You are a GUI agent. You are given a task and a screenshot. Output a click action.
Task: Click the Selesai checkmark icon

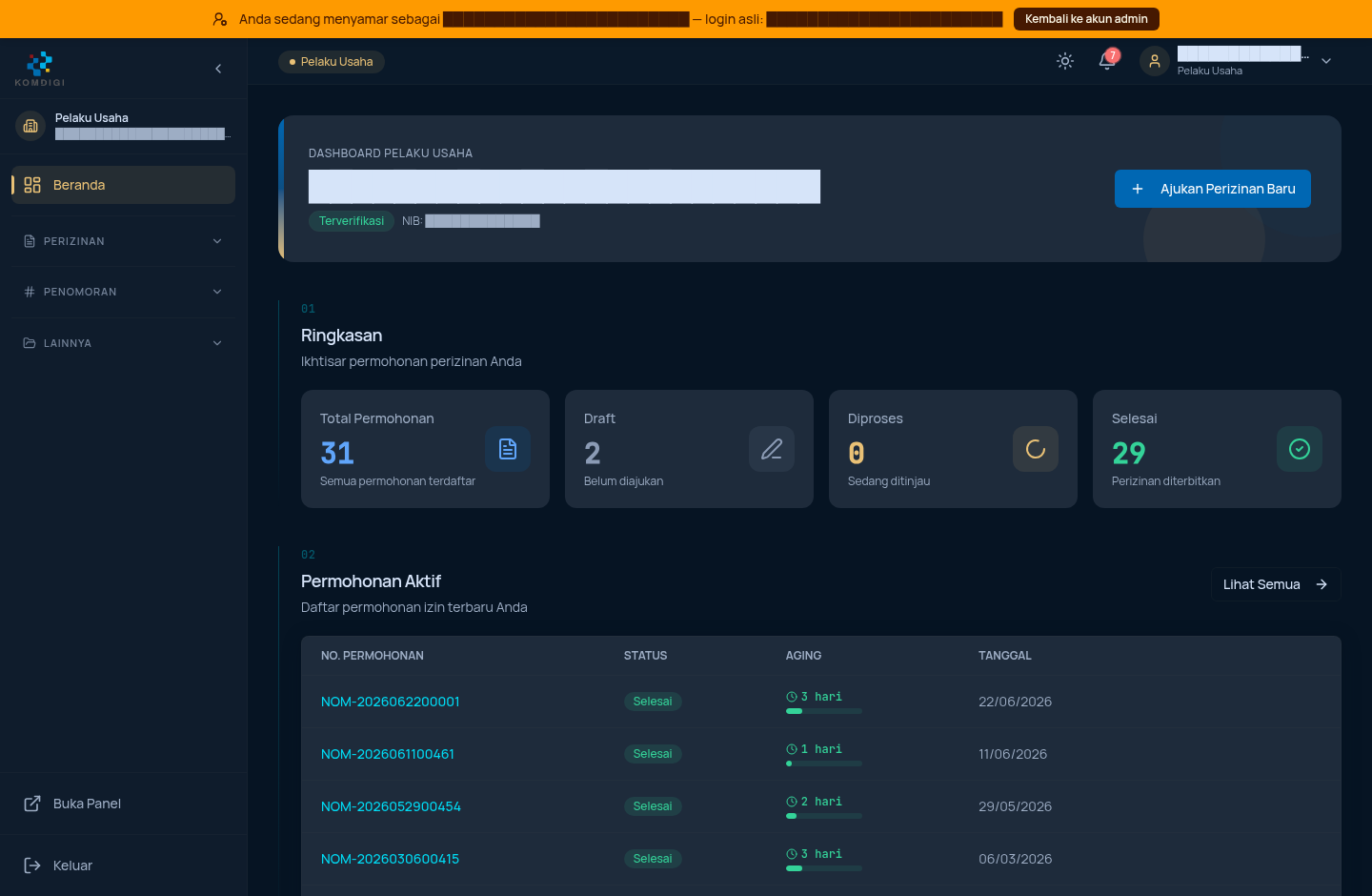[x=1300, y=449]
